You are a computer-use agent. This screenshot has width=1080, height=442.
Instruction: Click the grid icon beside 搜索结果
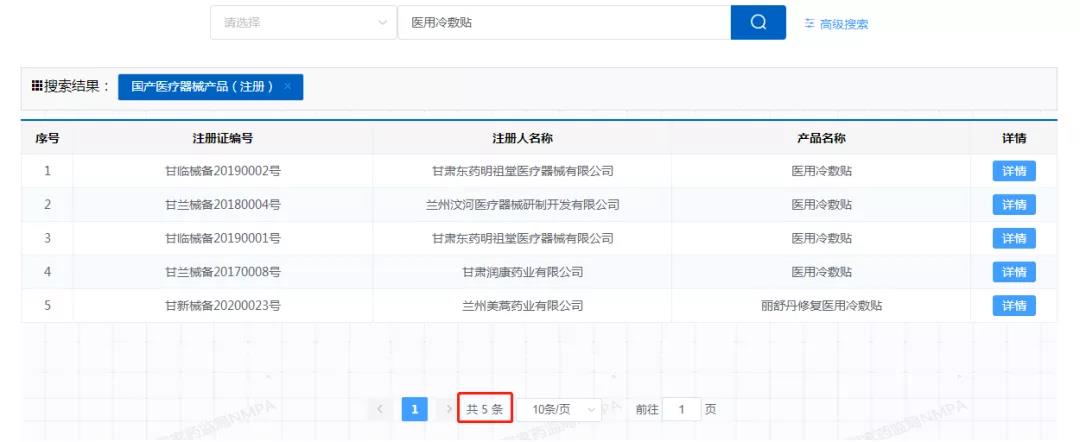37,87
